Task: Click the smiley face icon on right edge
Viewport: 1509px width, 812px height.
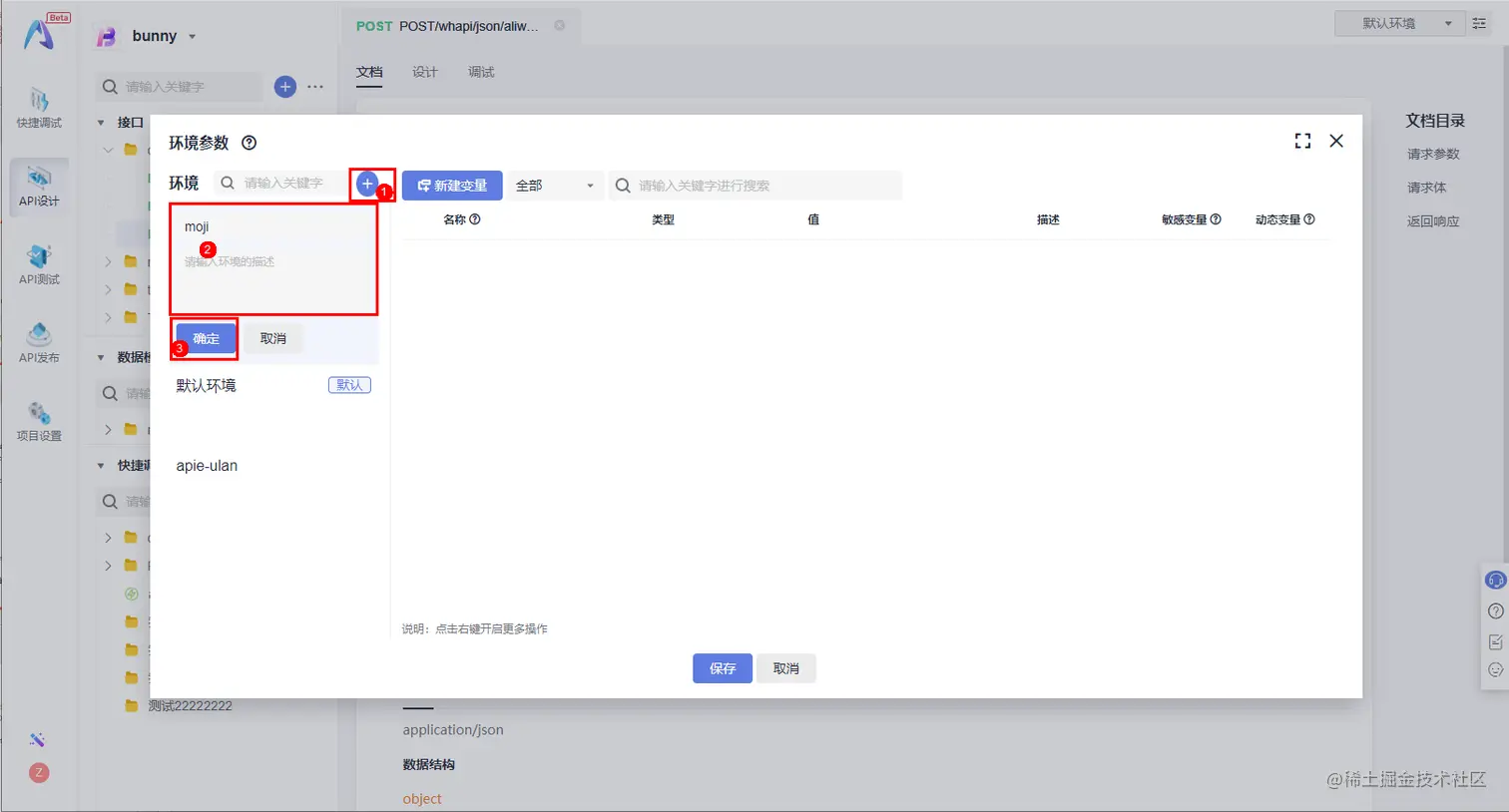Action: click(1495, 670)
